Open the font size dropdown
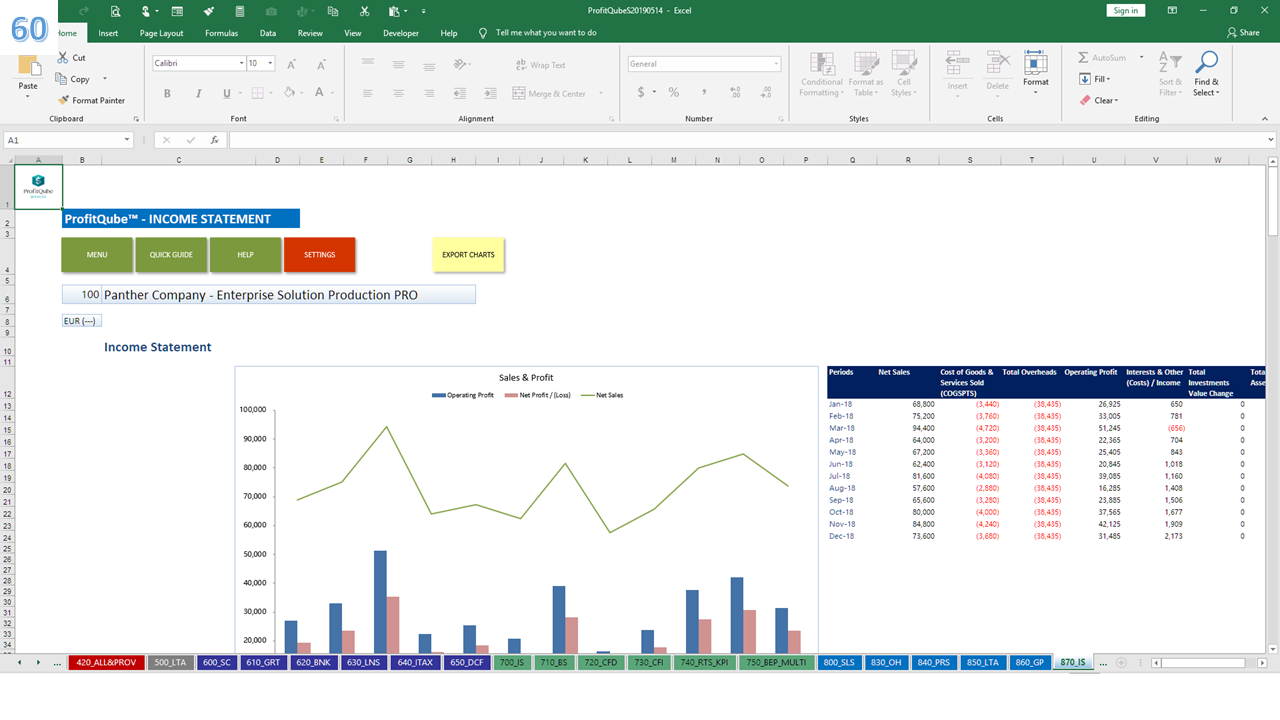 point(271,63)
